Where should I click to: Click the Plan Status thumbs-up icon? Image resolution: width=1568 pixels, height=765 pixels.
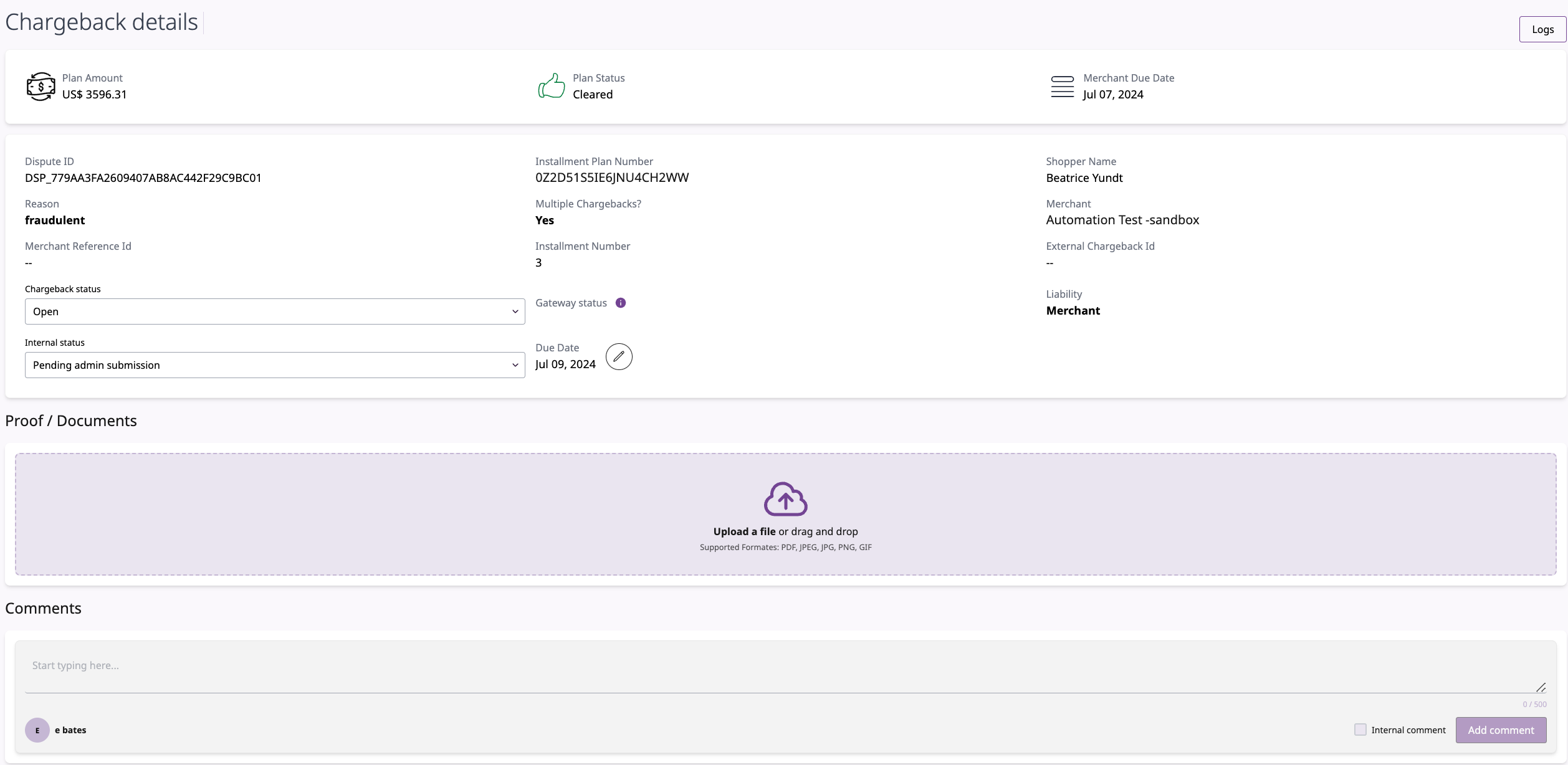tap(552, 86)
